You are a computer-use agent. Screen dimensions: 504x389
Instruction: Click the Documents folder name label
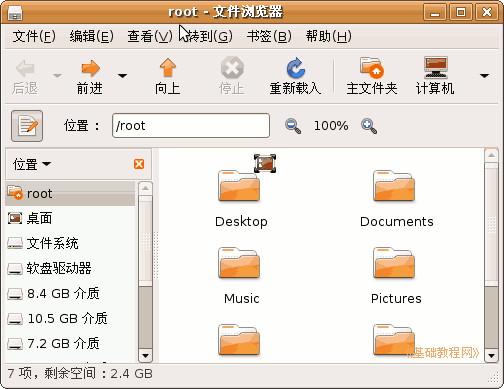[x=397, y=222]
